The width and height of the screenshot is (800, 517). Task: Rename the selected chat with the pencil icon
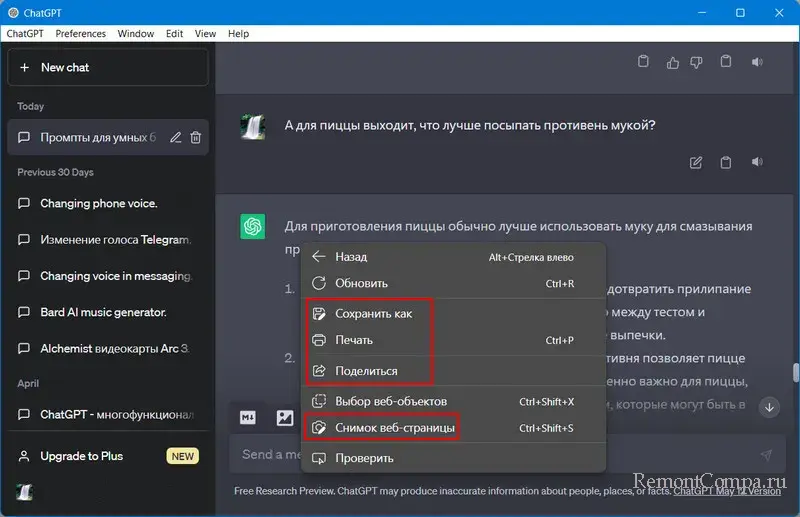(176, 138)
